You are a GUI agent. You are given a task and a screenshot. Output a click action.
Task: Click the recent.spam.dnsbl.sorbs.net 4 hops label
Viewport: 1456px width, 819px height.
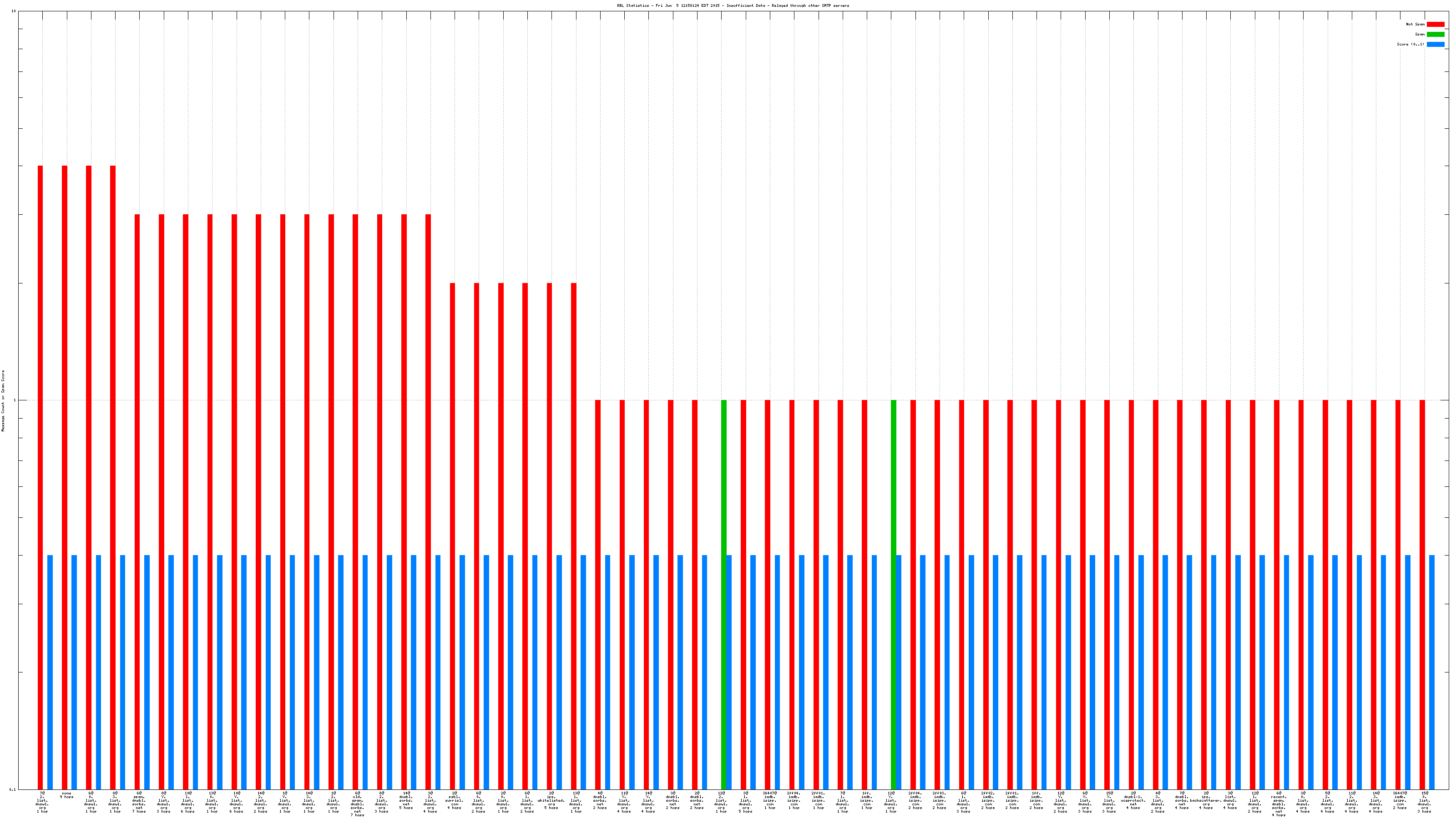click(1279, 804)
